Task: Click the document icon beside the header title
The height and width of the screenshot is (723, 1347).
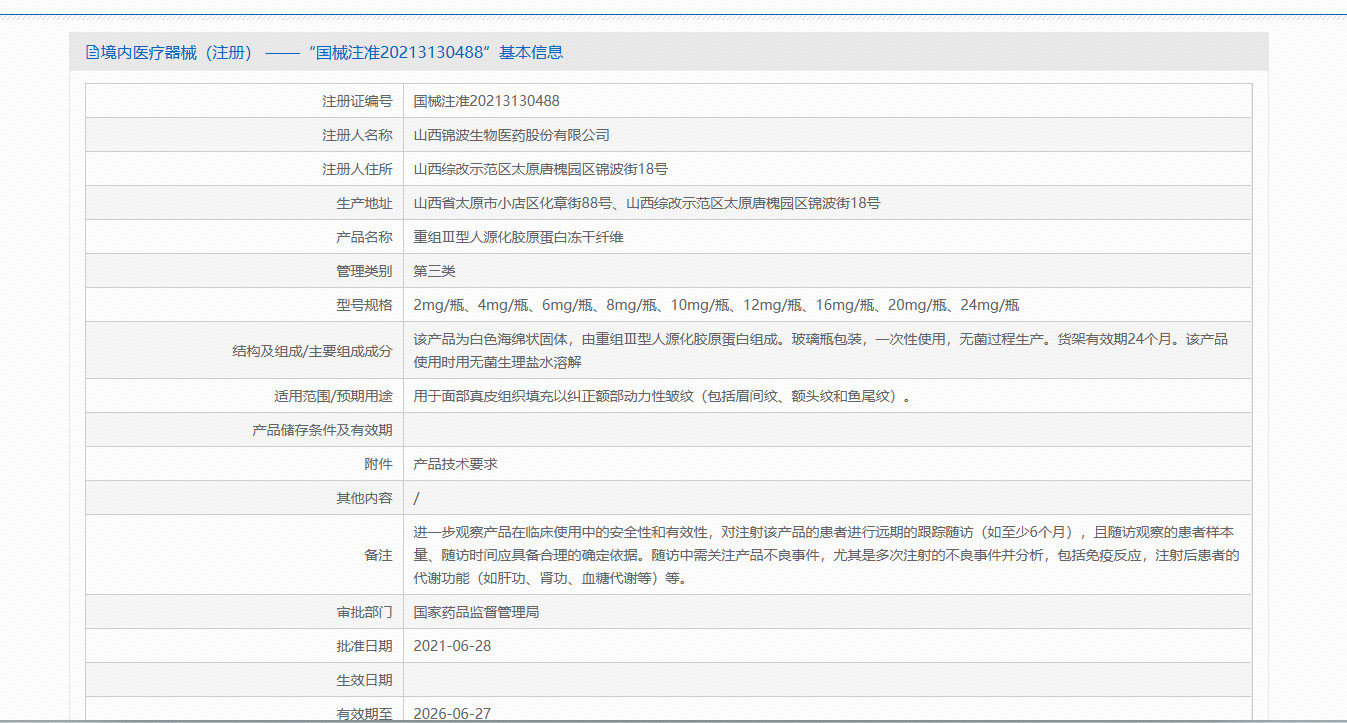Action: tap(93, 53)
